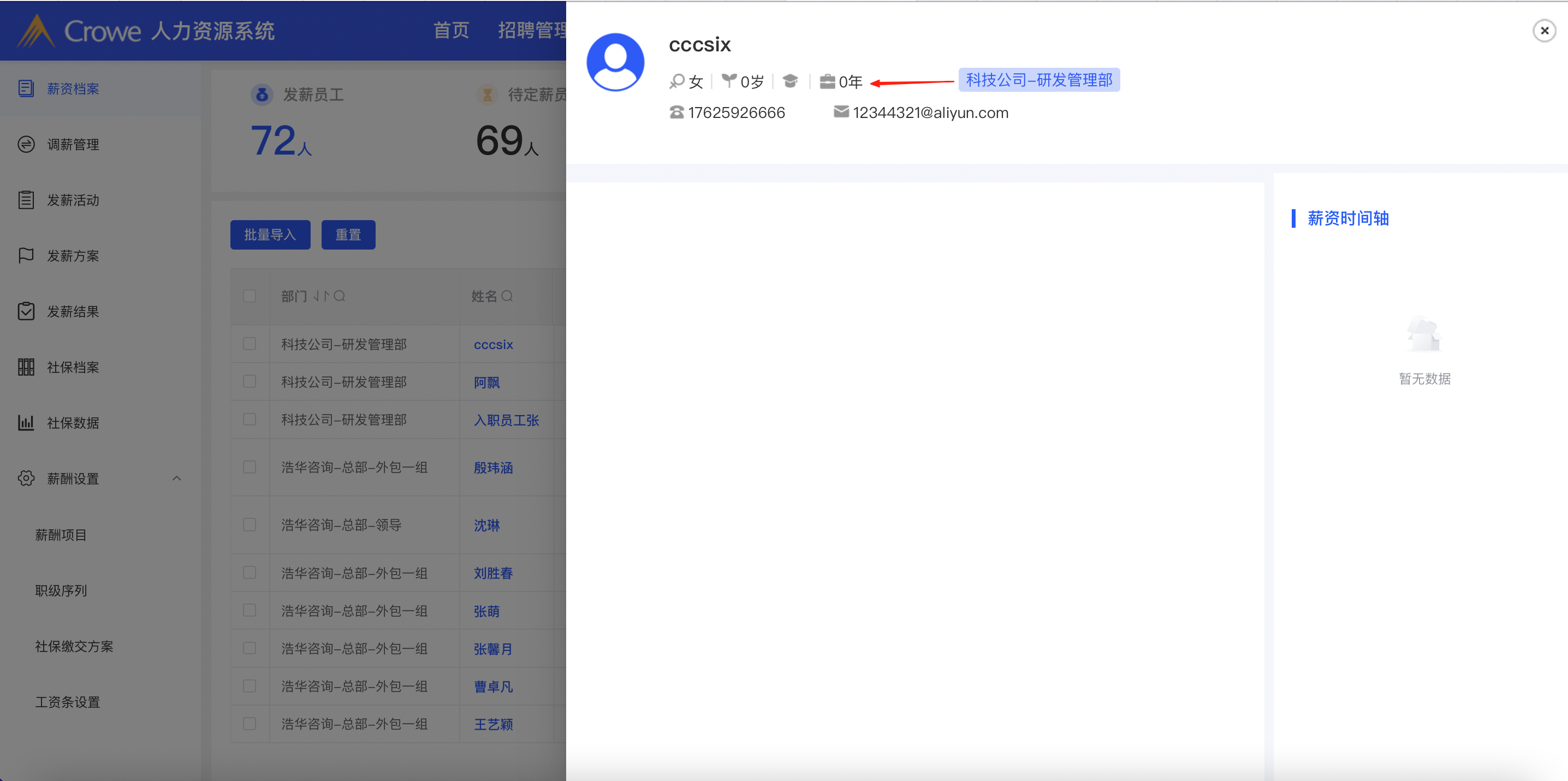Toggle the select-all checkbox in table header
This screenshot has width=1568, height=781.
[249, 296]
